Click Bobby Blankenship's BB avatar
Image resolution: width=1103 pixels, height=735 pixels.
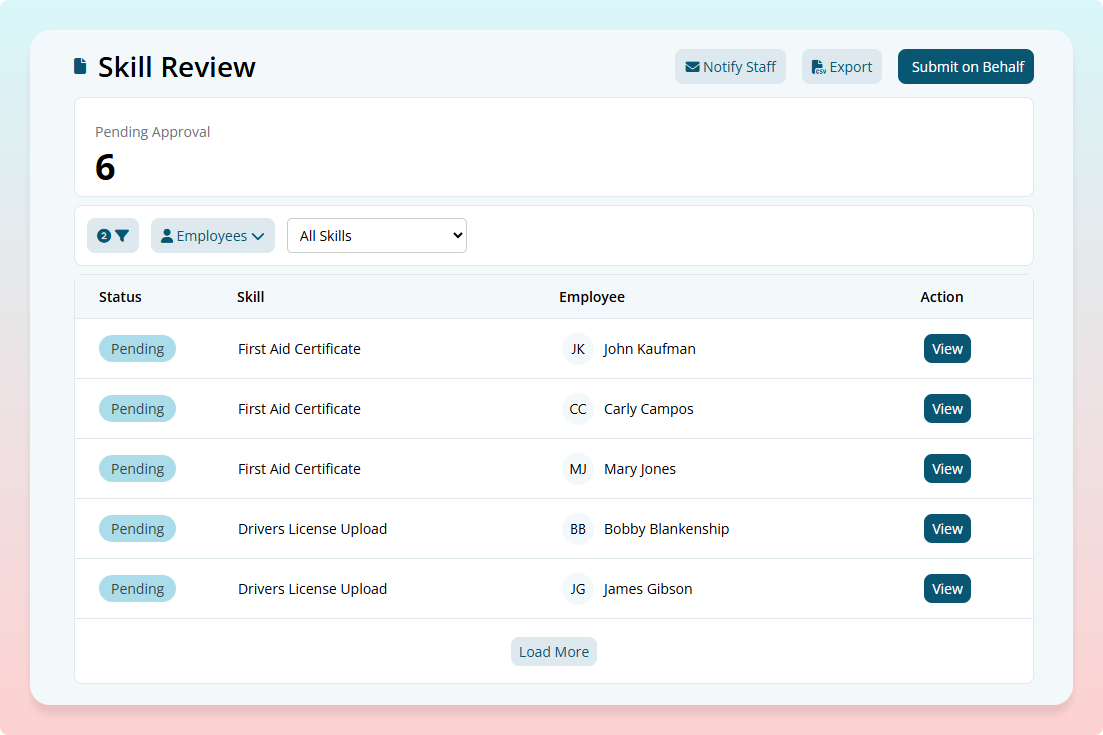click(577, 528)
